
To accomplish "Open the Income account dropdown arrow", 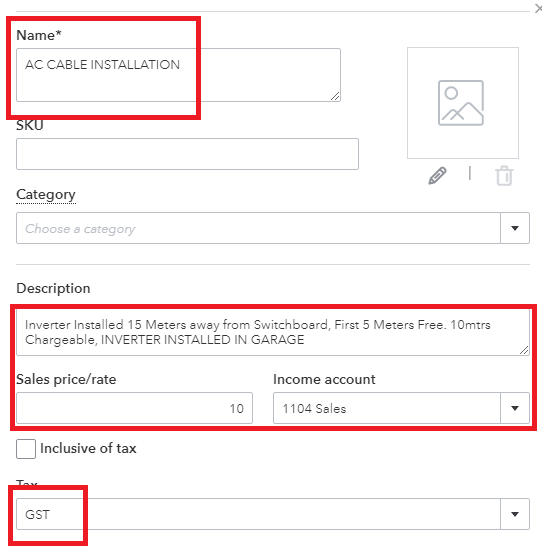I will click(515, 408).
